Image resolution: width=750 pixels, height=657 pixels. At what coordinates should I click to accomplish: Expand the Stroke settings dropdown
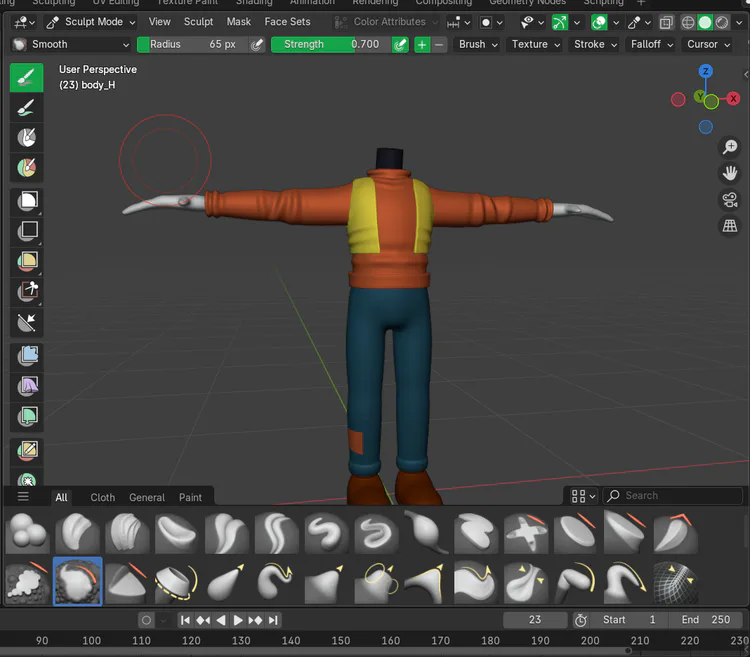tap(595, 44)
